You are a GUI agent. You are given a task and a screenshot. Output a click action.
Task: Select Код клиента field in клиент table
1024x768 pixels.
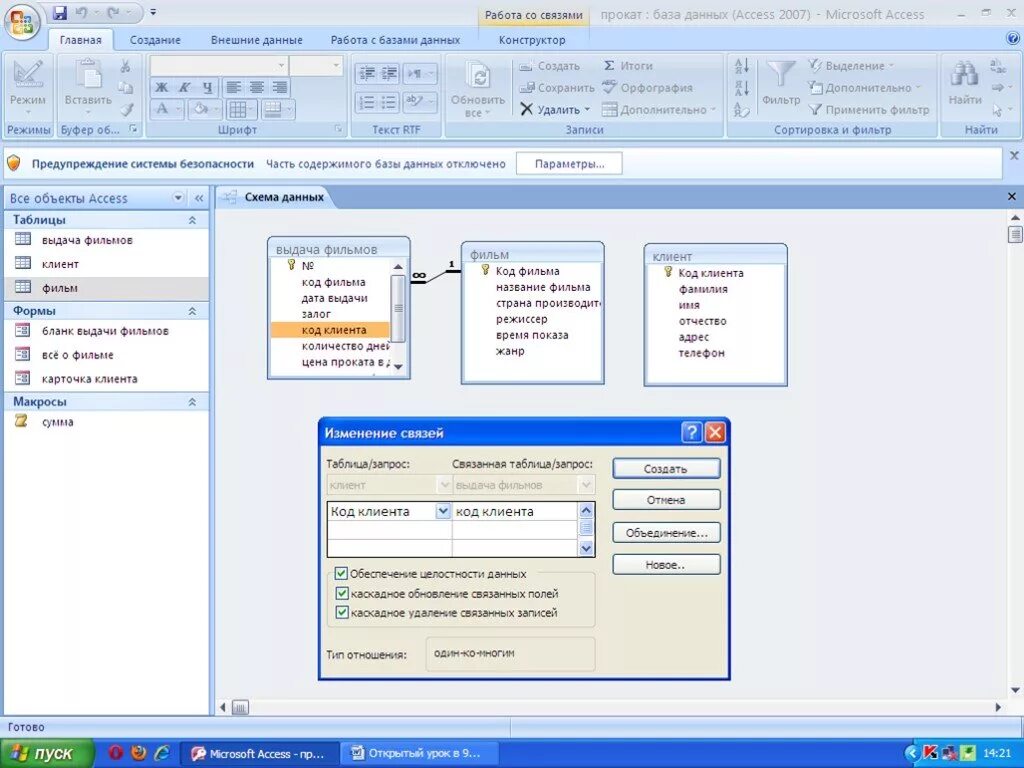711,273
